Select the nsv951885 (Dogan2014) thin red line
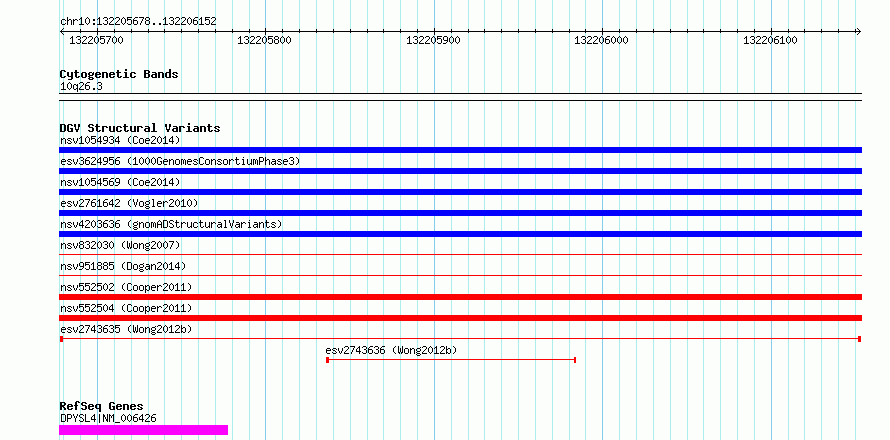The height and width of the screenshot is (440, 890). 460,276
